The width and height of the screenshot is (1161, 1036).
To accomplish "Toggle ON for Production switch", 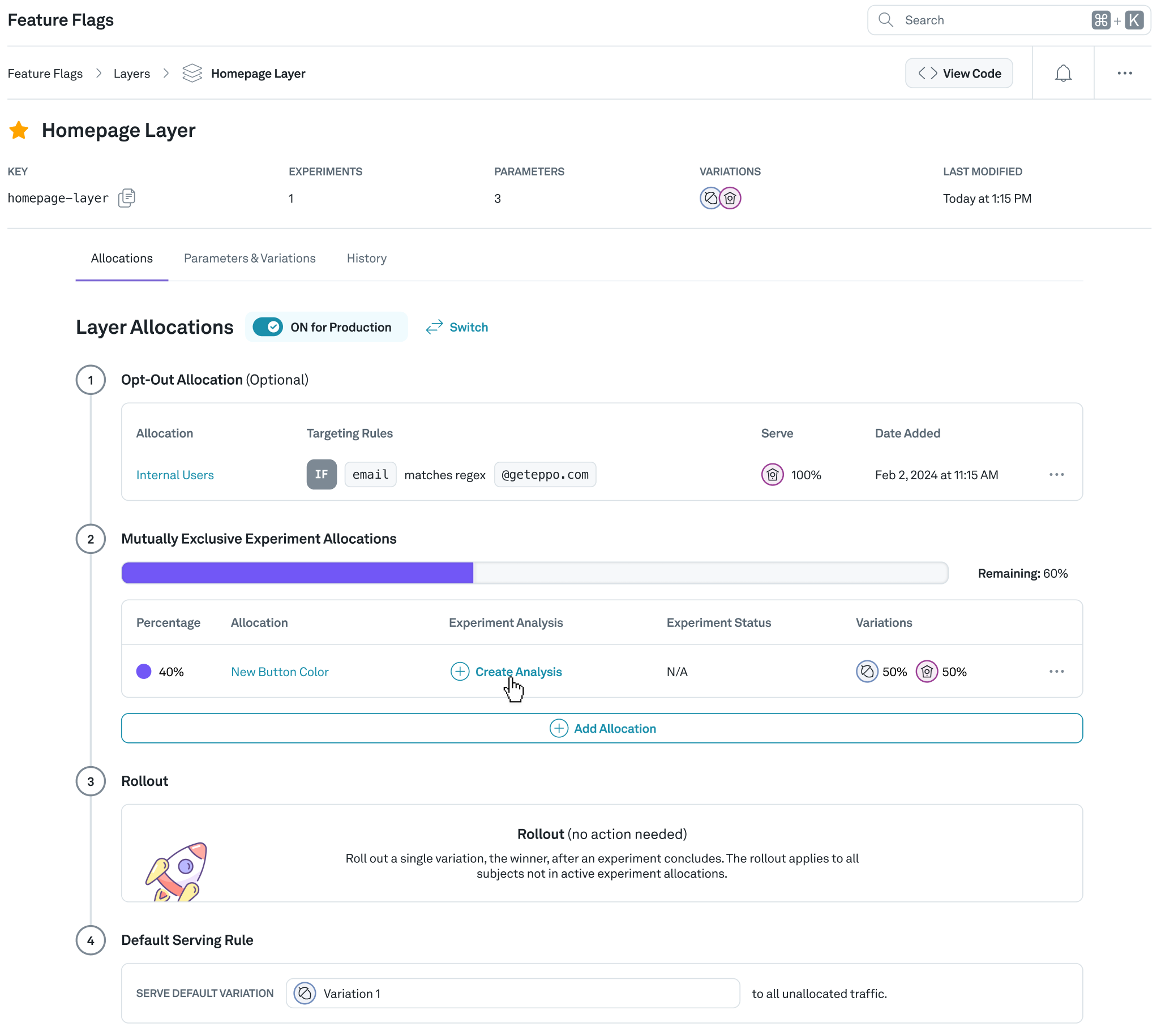I will (x=268, y=327).
